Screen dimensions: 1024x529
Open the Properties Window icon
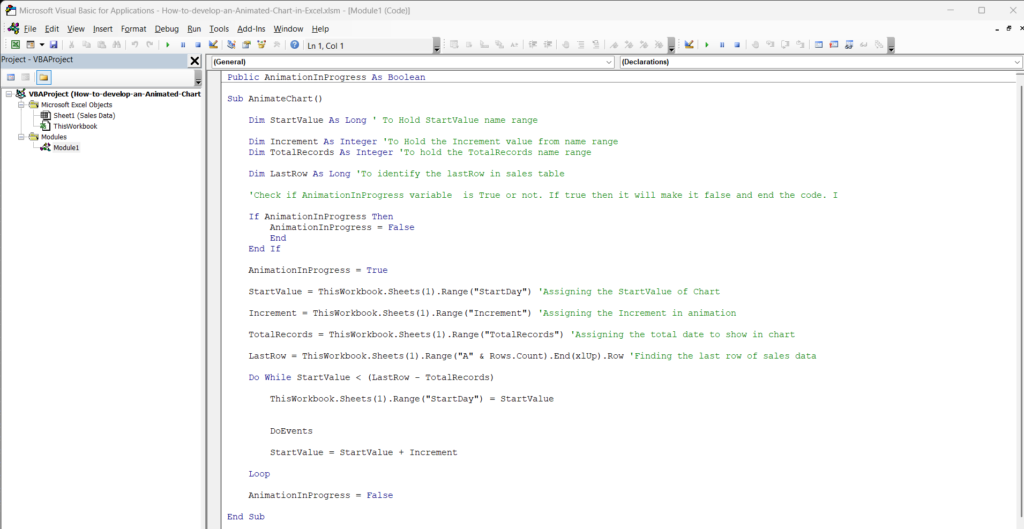(x=247, y=45)
